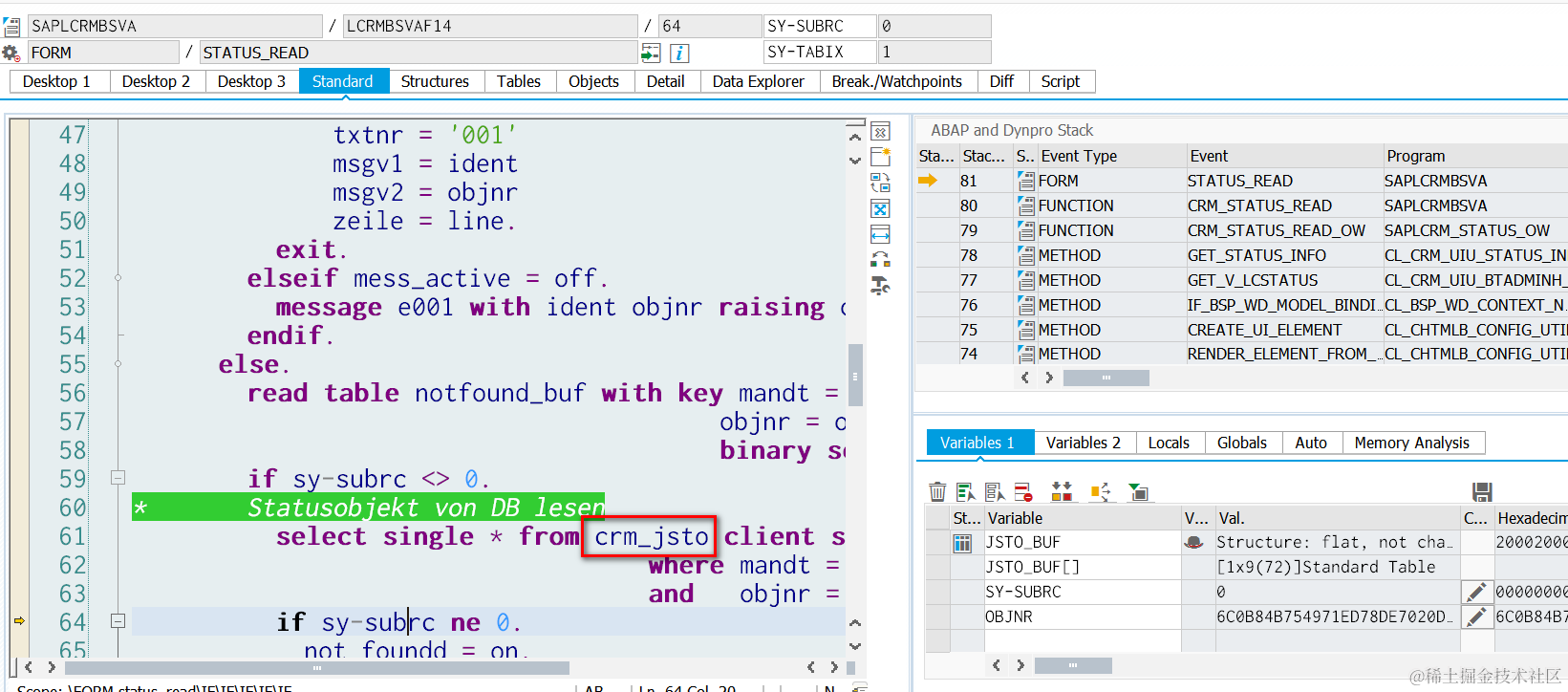Screen dimensions: 1568x692
Task: Maximize the source tool with the blue expand icon
Action: pos(880,208)
